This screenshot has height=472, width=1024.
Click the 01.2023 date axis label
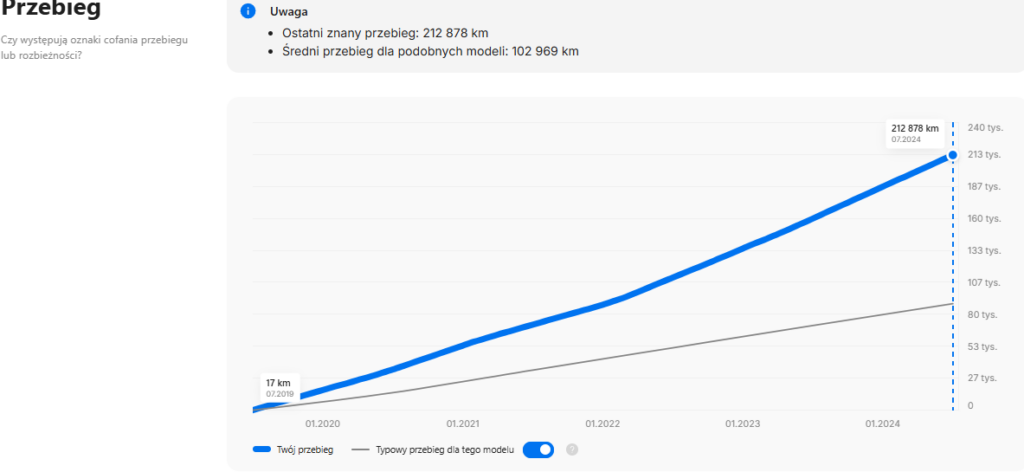744,424
